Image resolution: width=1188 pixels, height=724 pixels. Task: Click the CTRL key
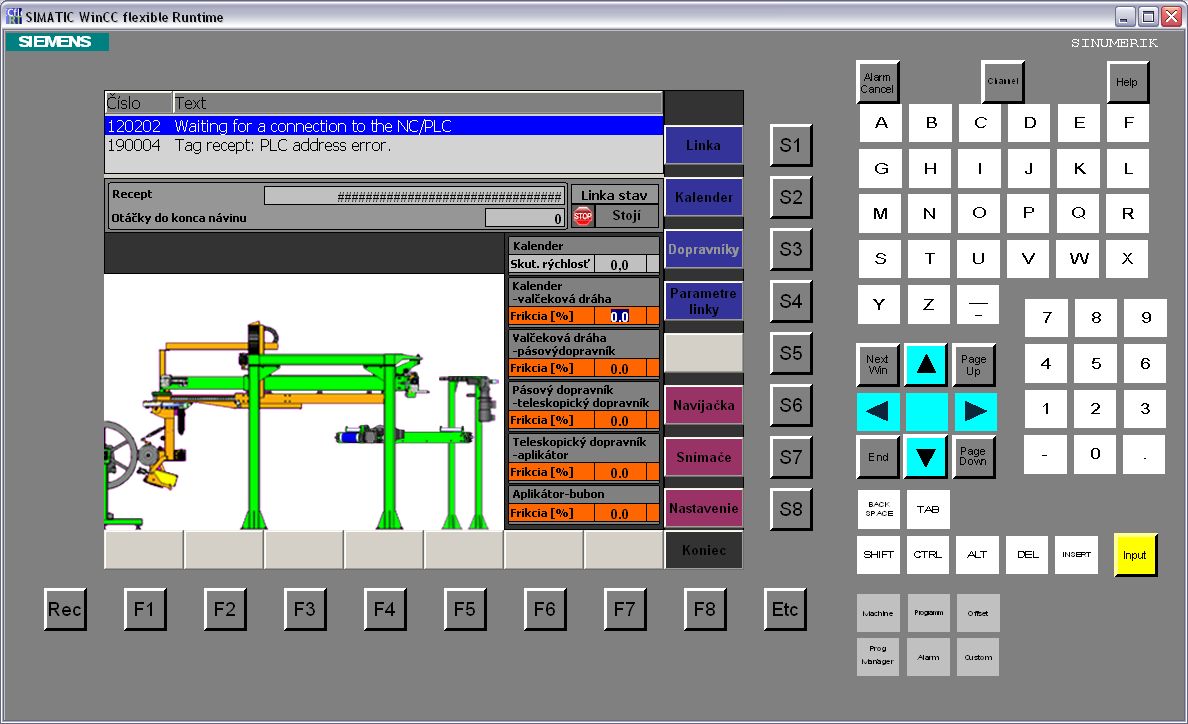tap(928, 554)
